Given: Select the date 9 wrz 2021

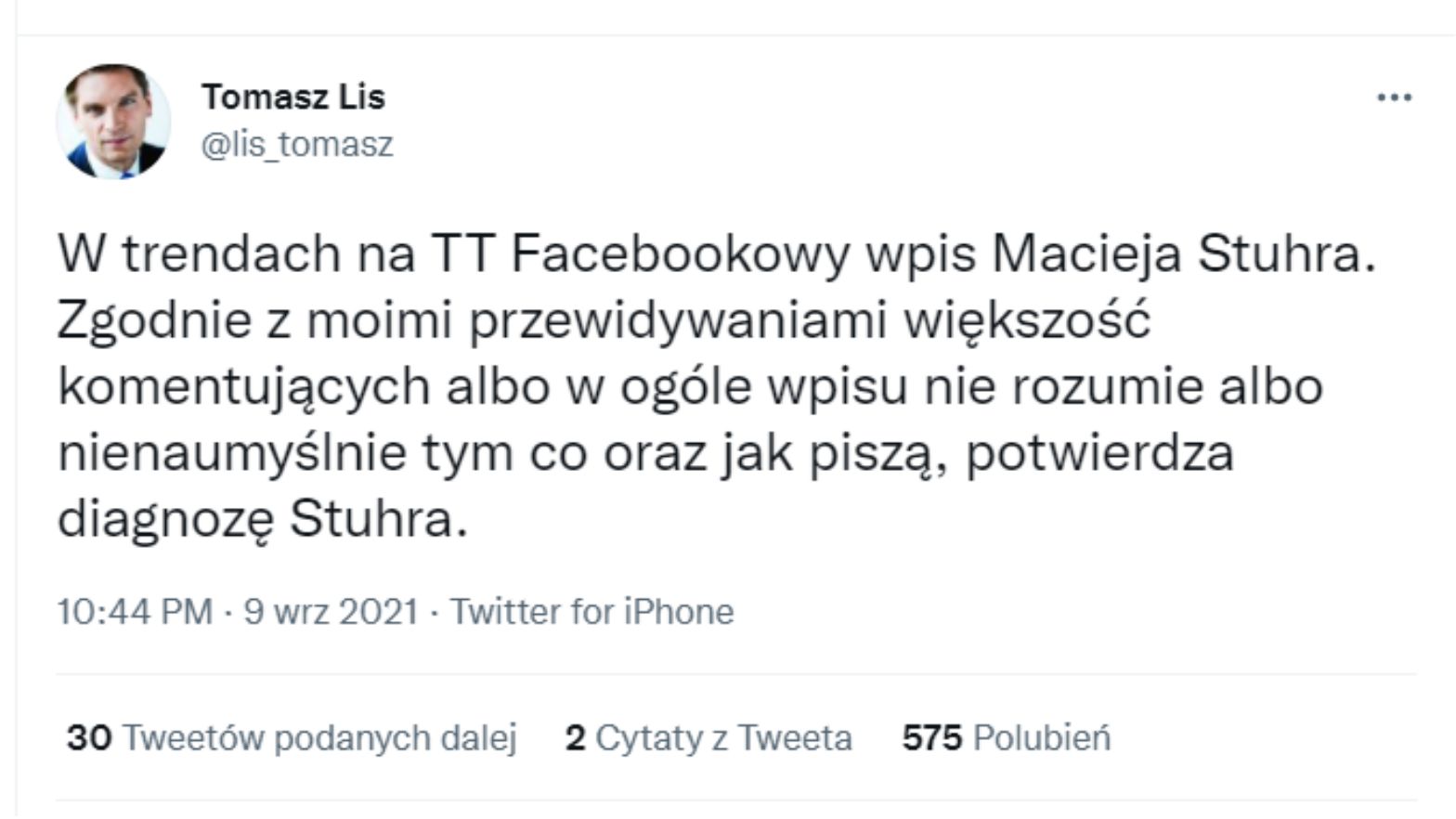Looking at the screenshot, I should [331, 612].
